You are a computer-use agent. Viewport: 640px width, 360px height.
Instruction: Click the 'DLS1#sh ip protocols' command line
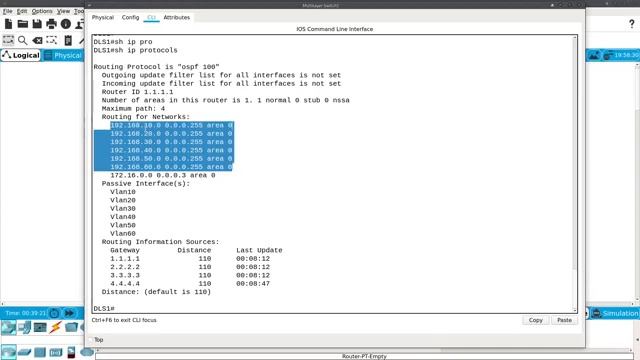click(x=136, y=50)
